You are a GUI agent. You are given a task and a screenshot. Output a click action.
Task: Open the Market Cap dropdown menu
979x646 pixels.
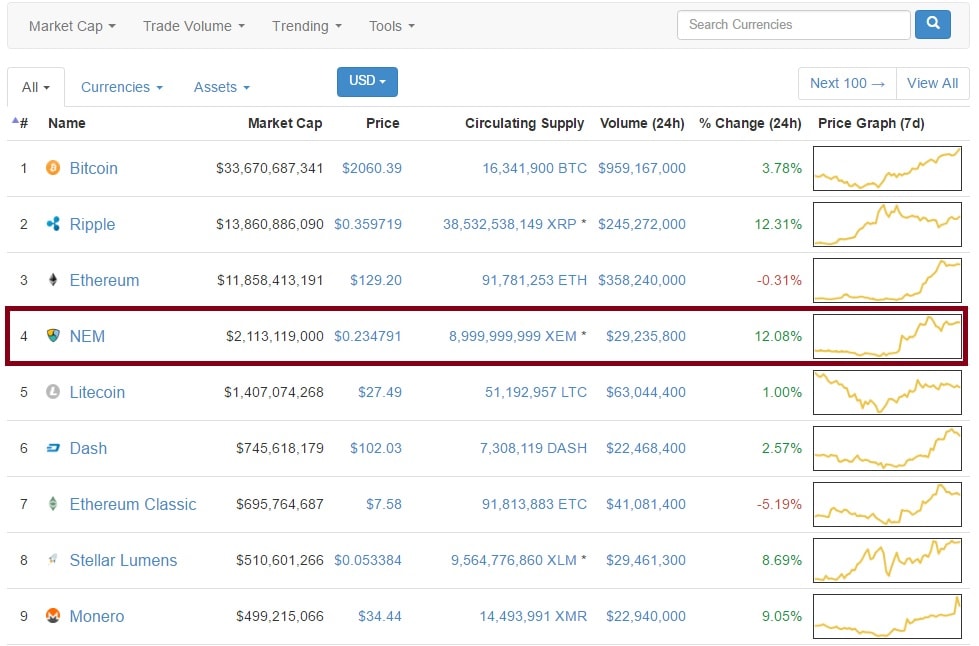point(71,26)
